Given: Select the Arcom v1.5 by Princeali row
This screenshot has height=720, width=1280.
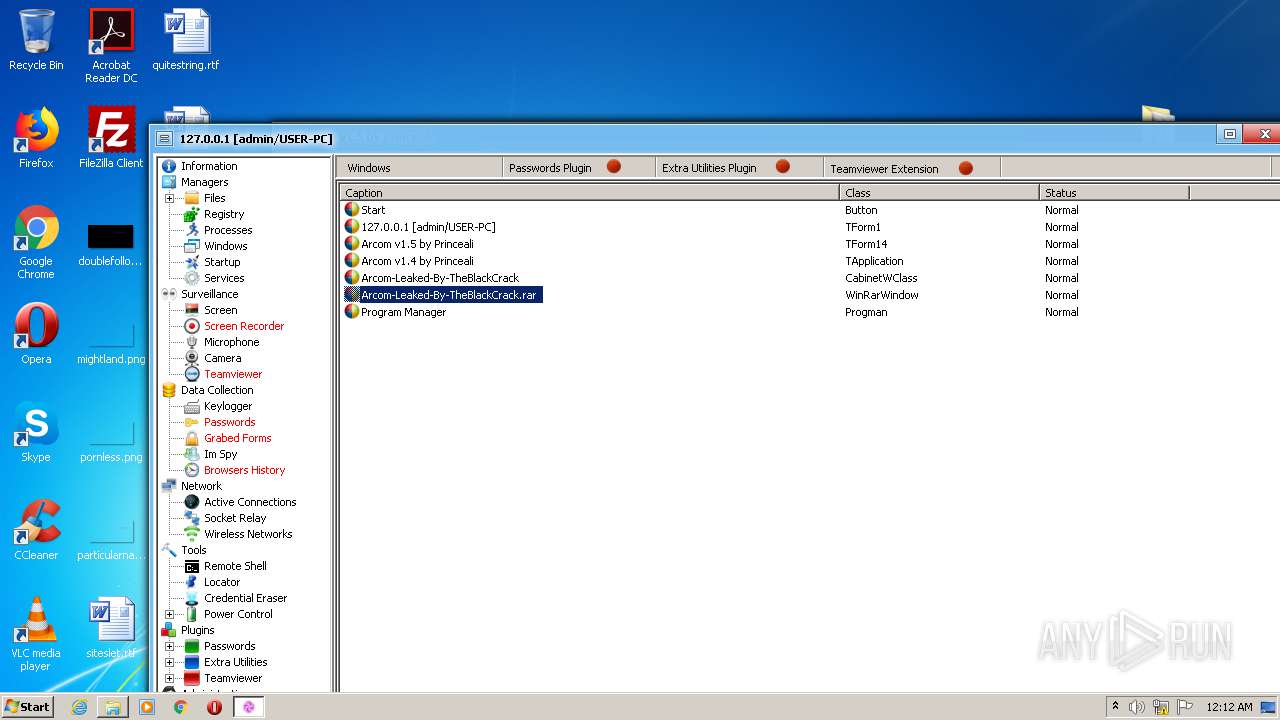Looking at the screenshot, I should [808, 244].
